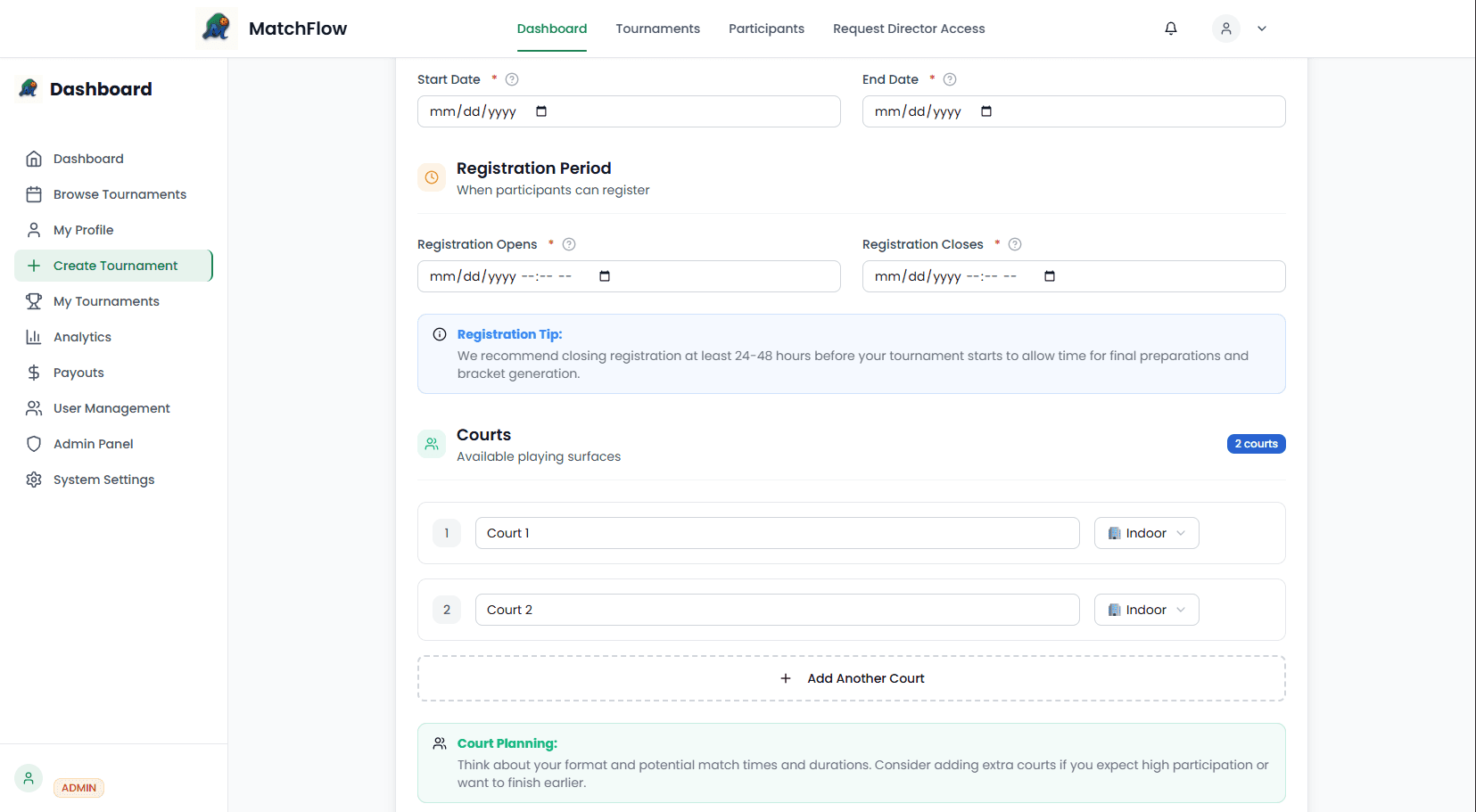Viewport: 1476px width, 812px height.
Task: Click Request Director Access link
Action: pos(909,29)
